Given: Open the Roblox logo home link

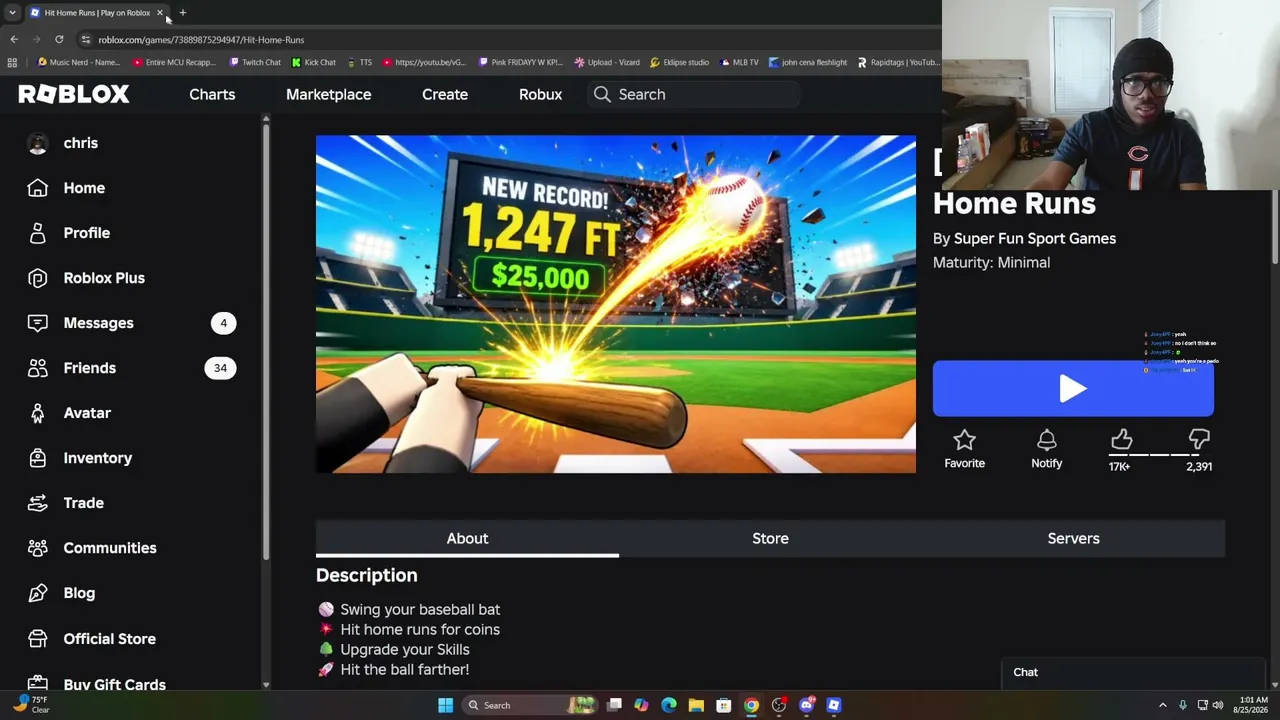Looking at the screenshot, I should click(74, 94).
